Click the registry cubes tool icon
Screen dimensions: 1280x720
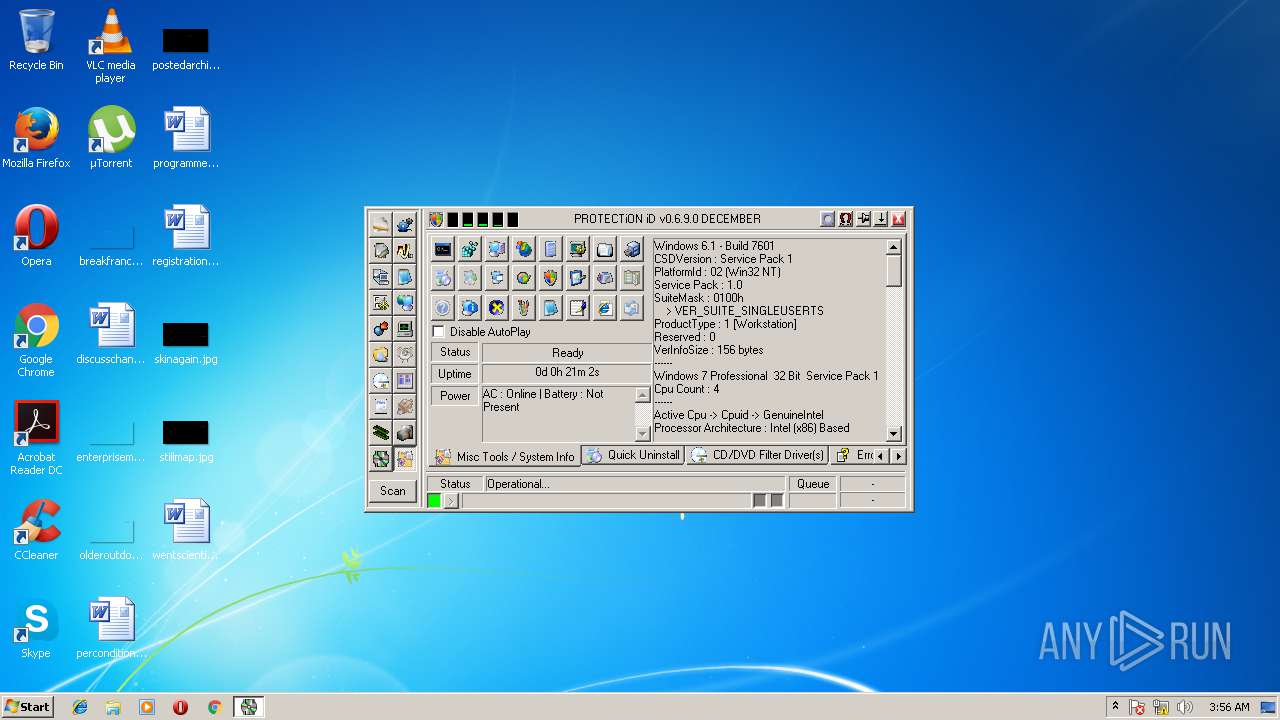pos(470,249)
